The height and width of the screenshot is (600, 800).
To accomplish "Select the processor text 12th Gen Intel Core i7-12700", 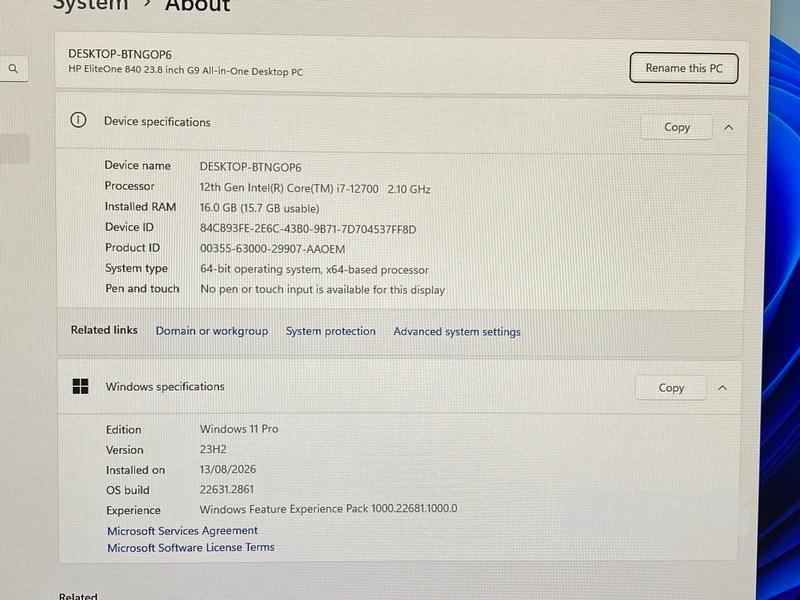I will coord(315,188).
